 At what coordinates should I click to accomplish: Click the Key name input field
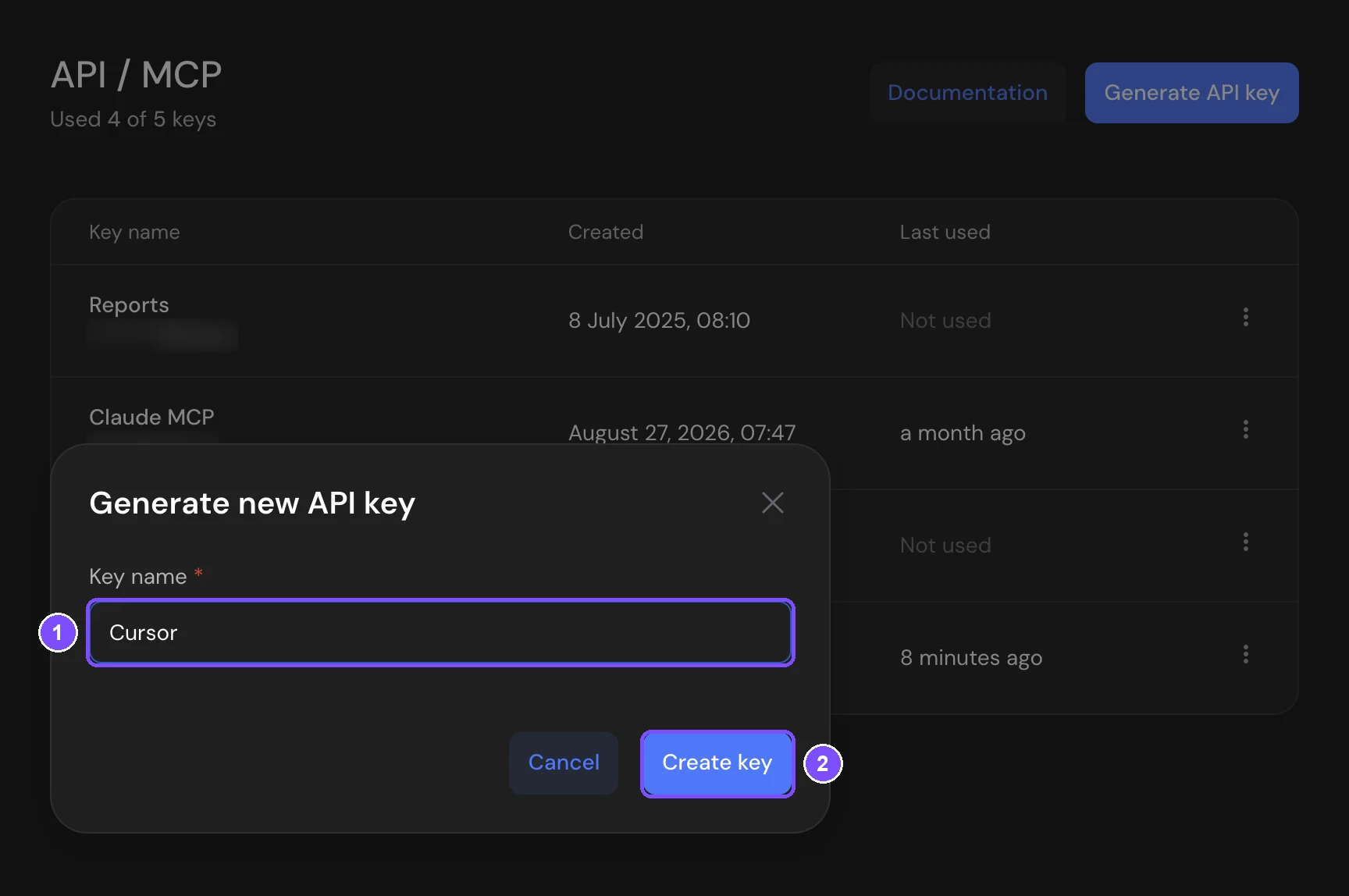[441, 632]
